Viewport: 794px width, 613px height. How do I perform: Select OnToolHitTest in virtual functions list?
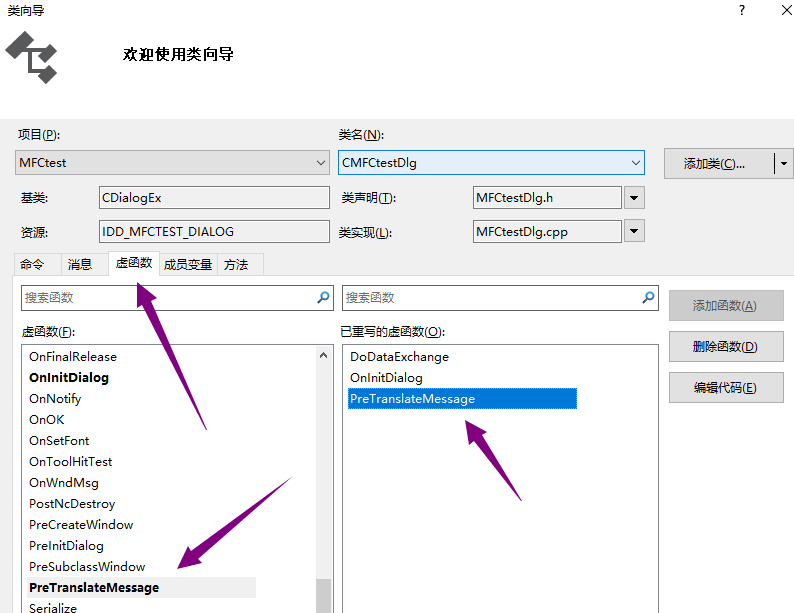tap(71, 462)
